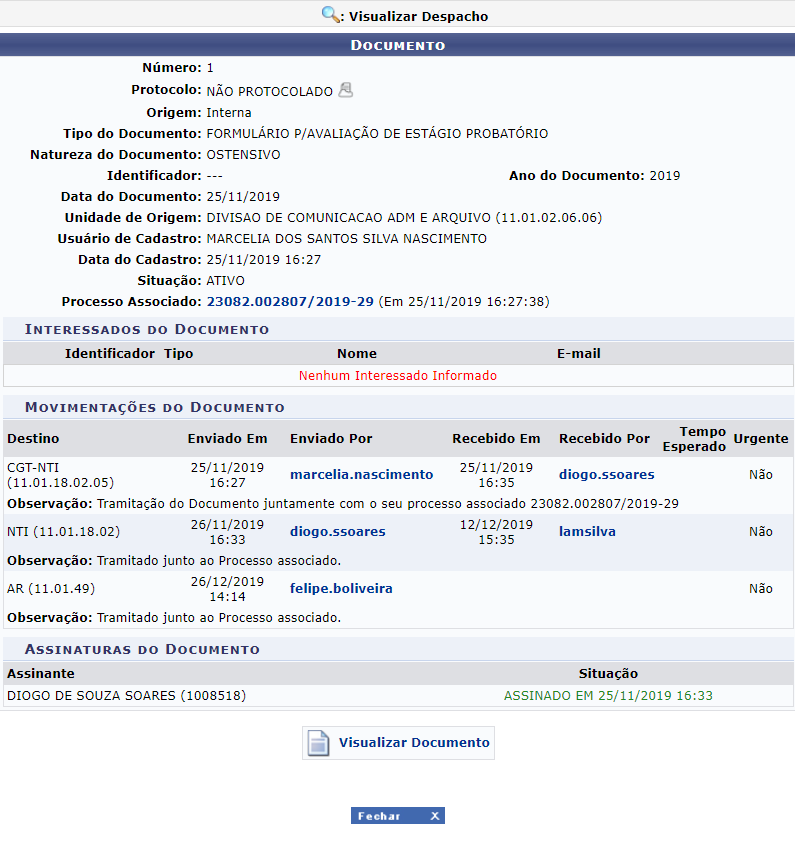Open diogo.ssoares link in Recebido Por column
795x842 pixels.
click(x=606, y=475)
